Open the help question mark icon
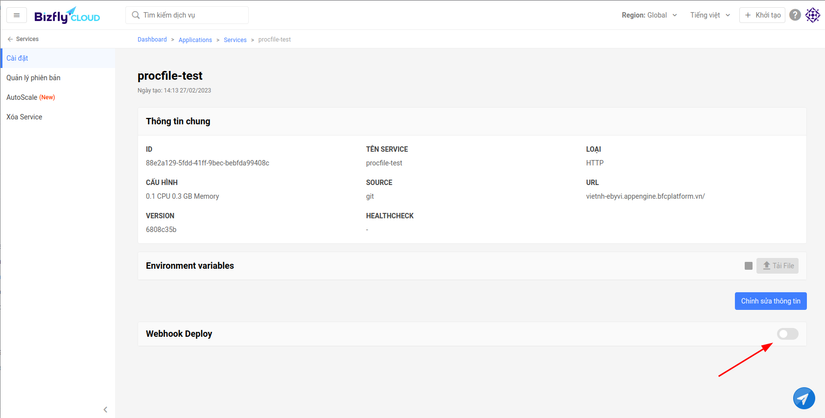The image size is (825, 418). (x=795, y=15)
